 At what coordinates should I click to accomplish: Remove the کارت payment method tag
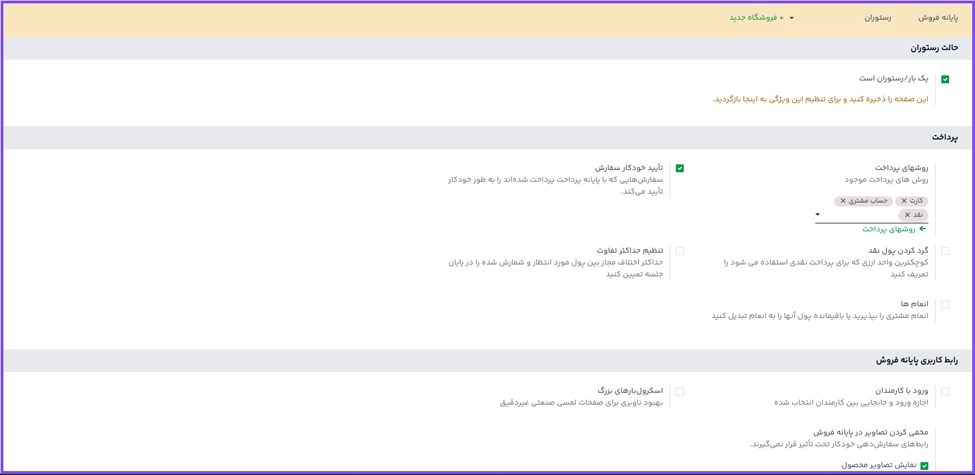(x=904, y=201)
